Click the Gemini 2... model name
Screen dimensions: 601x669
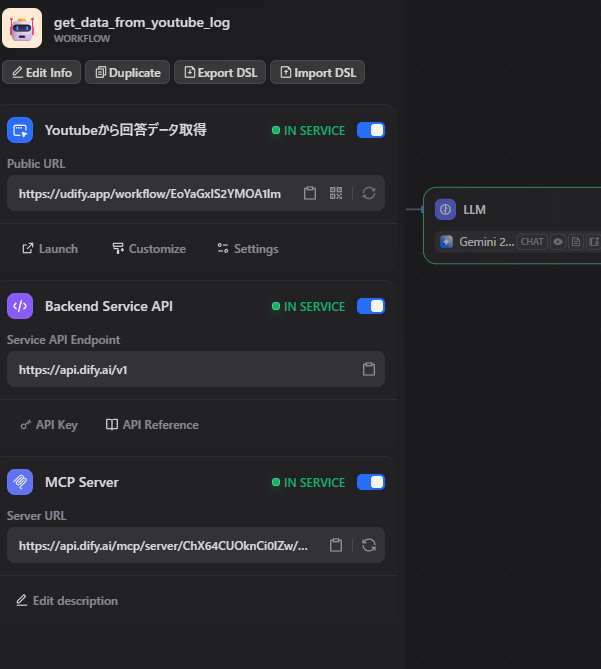coord(487,242)
